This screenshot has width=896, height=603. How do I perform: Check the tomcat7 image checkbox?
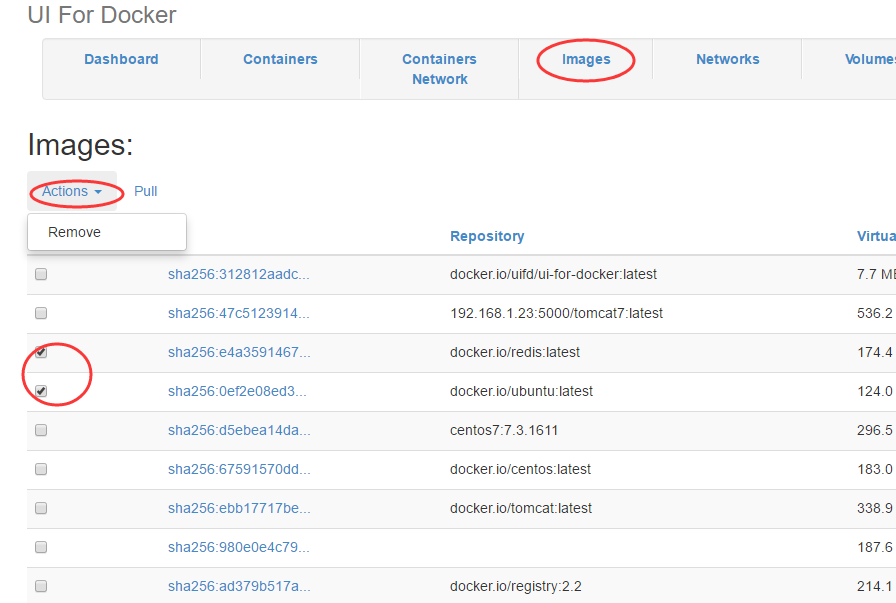pyautogui.click(x=41, y=313)
